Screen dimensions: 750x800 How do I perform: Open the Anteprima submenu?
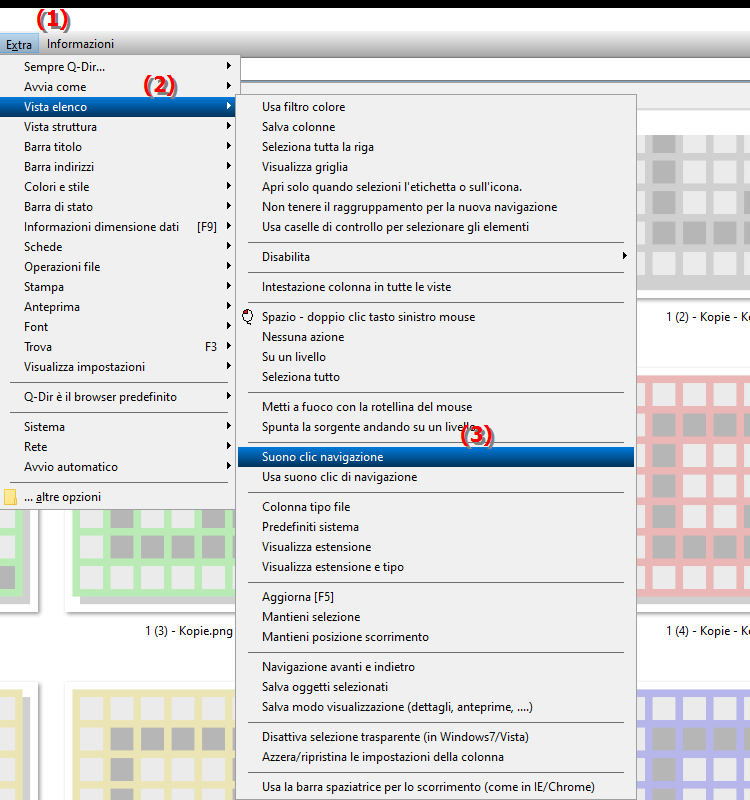[x=117, y=307]
